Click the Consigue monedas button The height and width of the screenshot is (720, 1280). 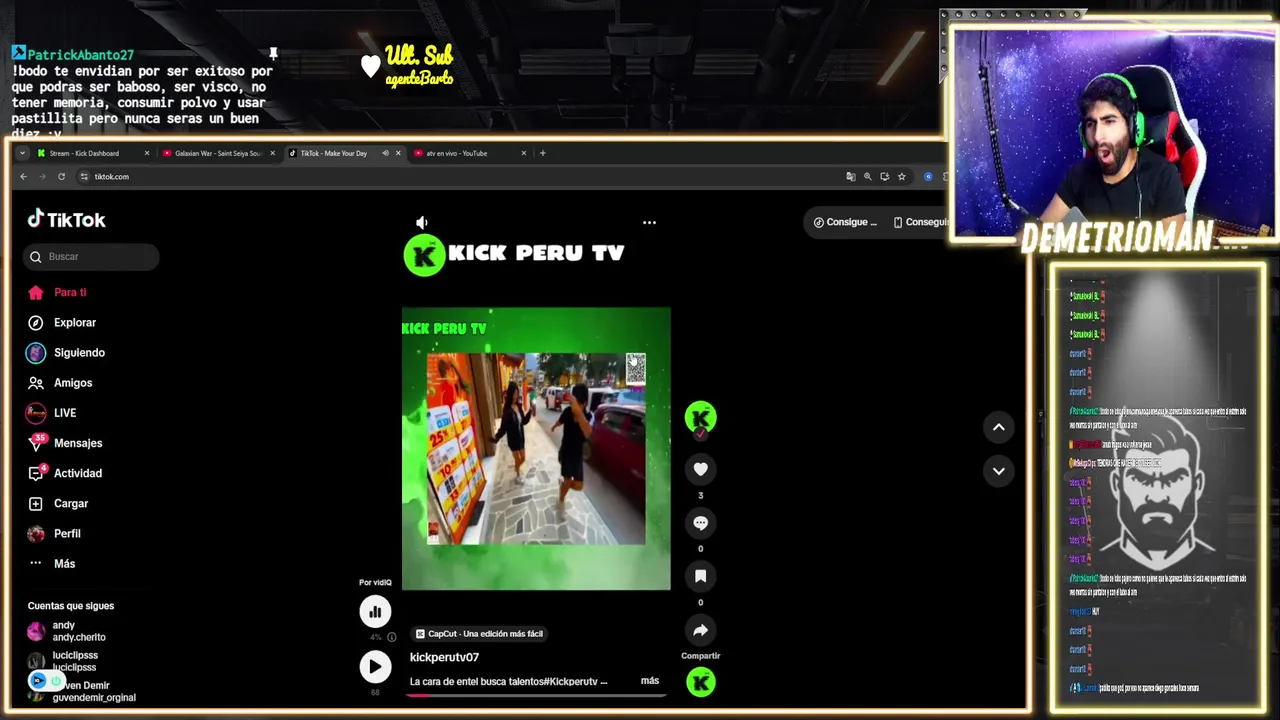click(846, 222)
